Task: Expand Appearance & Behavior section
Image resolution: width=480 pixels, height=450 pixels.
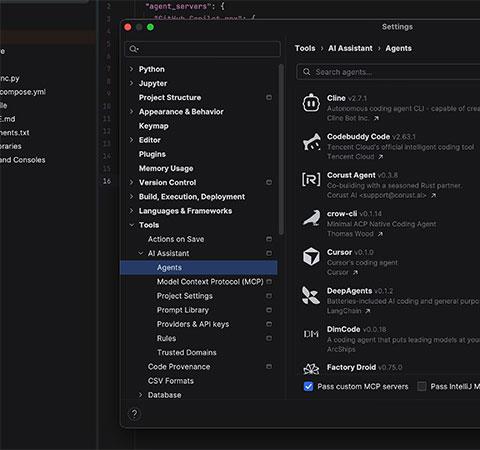Action: tap(131, 112)
